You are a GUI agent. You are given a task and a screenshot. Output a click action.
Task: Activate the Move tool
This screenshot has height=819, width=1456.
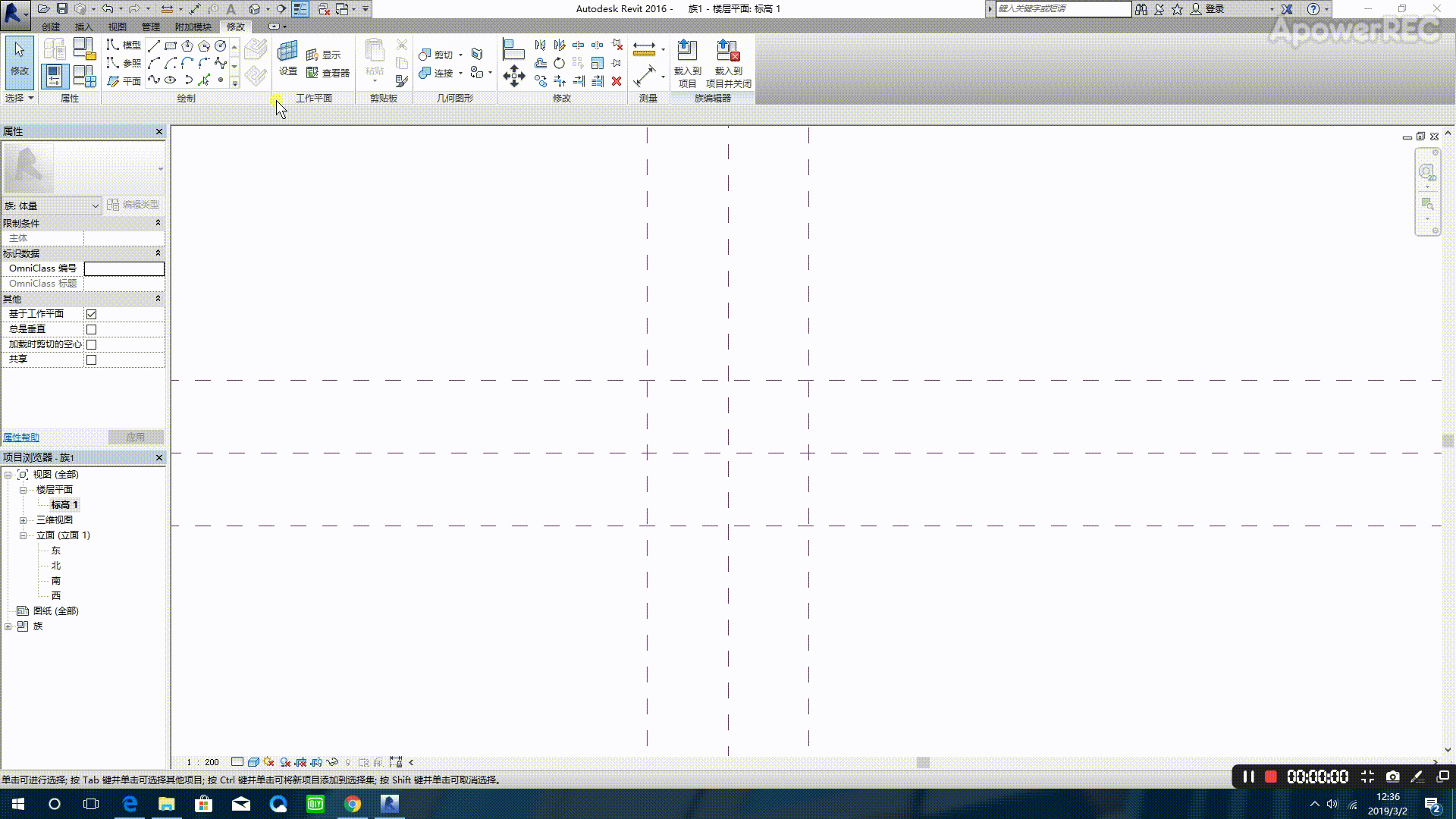(514, 76)
